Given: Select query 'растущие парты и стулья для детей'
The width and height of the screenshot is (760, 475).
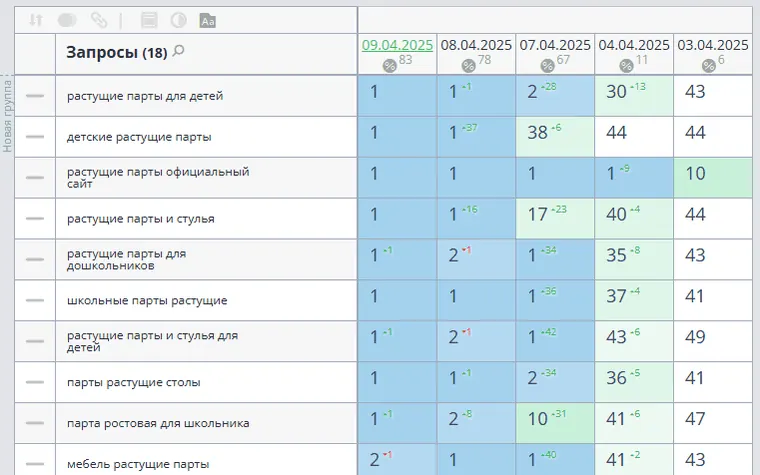Looking at the screenshot, I should [152, 341].
